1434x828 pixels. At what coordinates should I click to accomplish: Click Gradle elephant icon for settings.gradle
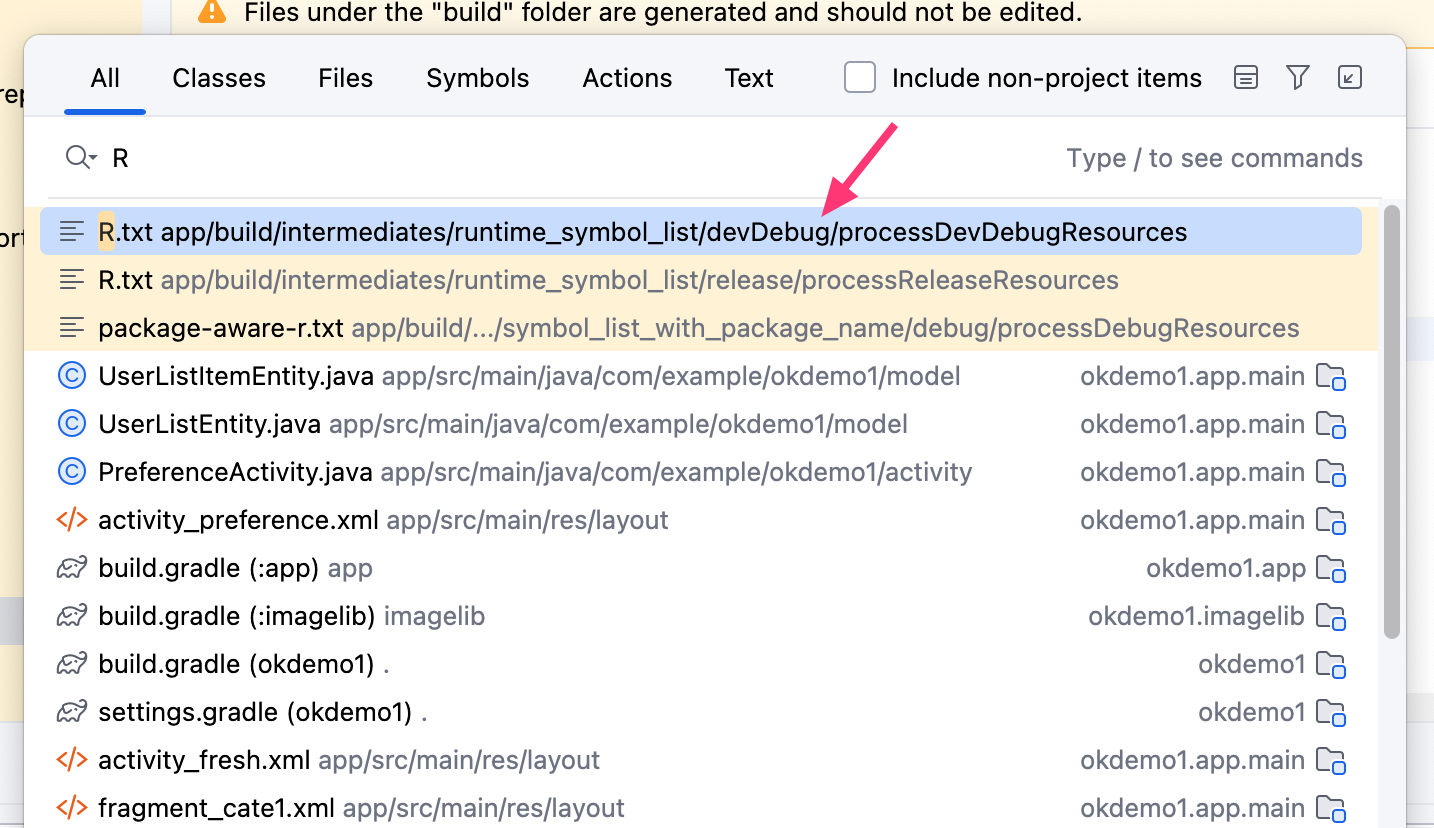(x=72, y=712)
